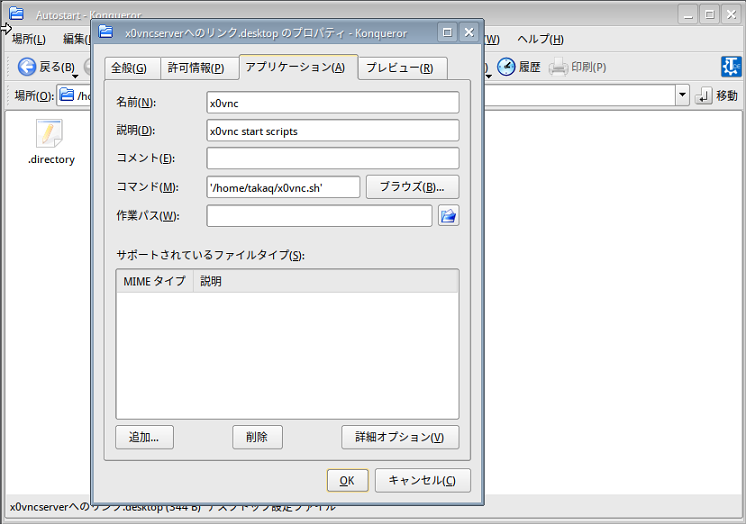746x525 pixels.
Task: Click the ブラウズ(B)... button
Action: tap(412, 187)
